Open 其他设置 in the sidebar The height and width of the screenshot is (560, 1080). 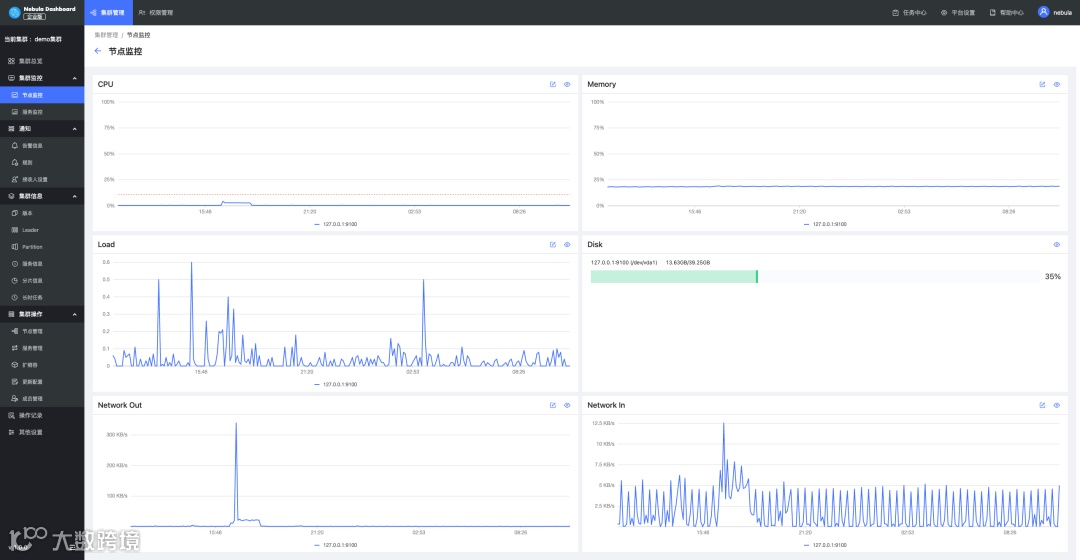point(42,432)
